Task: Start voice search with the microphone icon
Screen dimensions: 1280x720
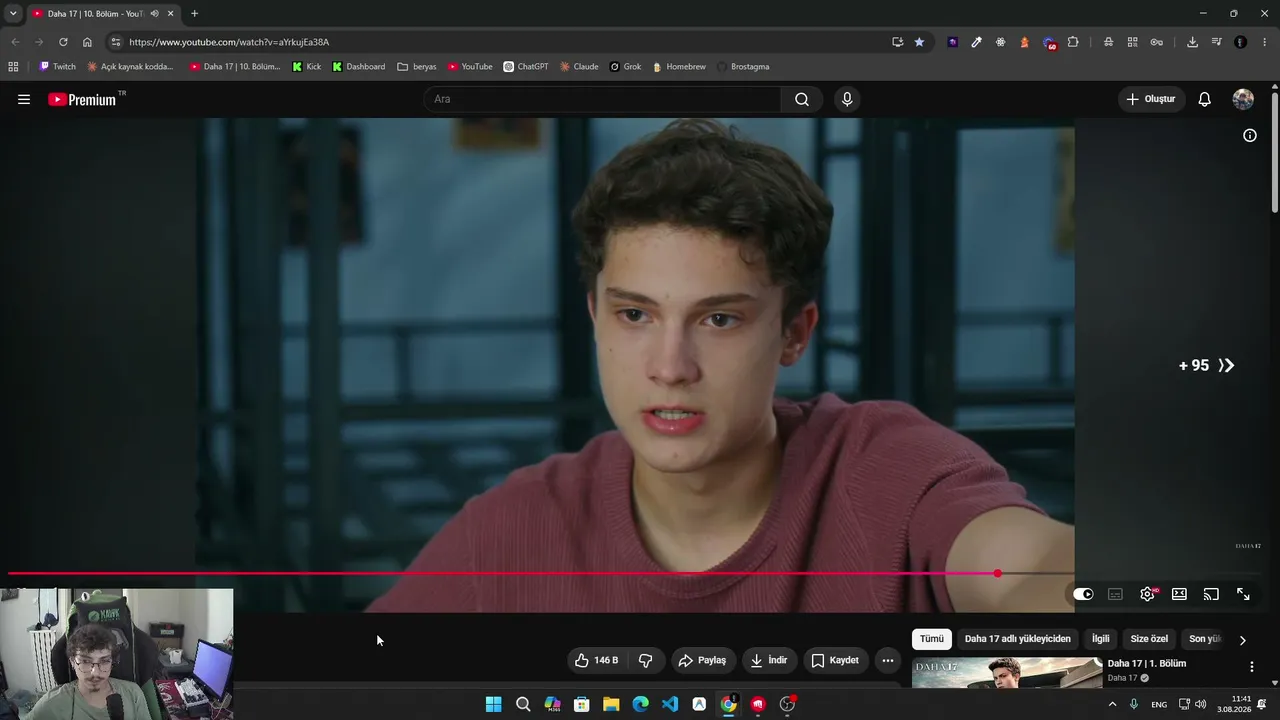Action: point(847,99)
